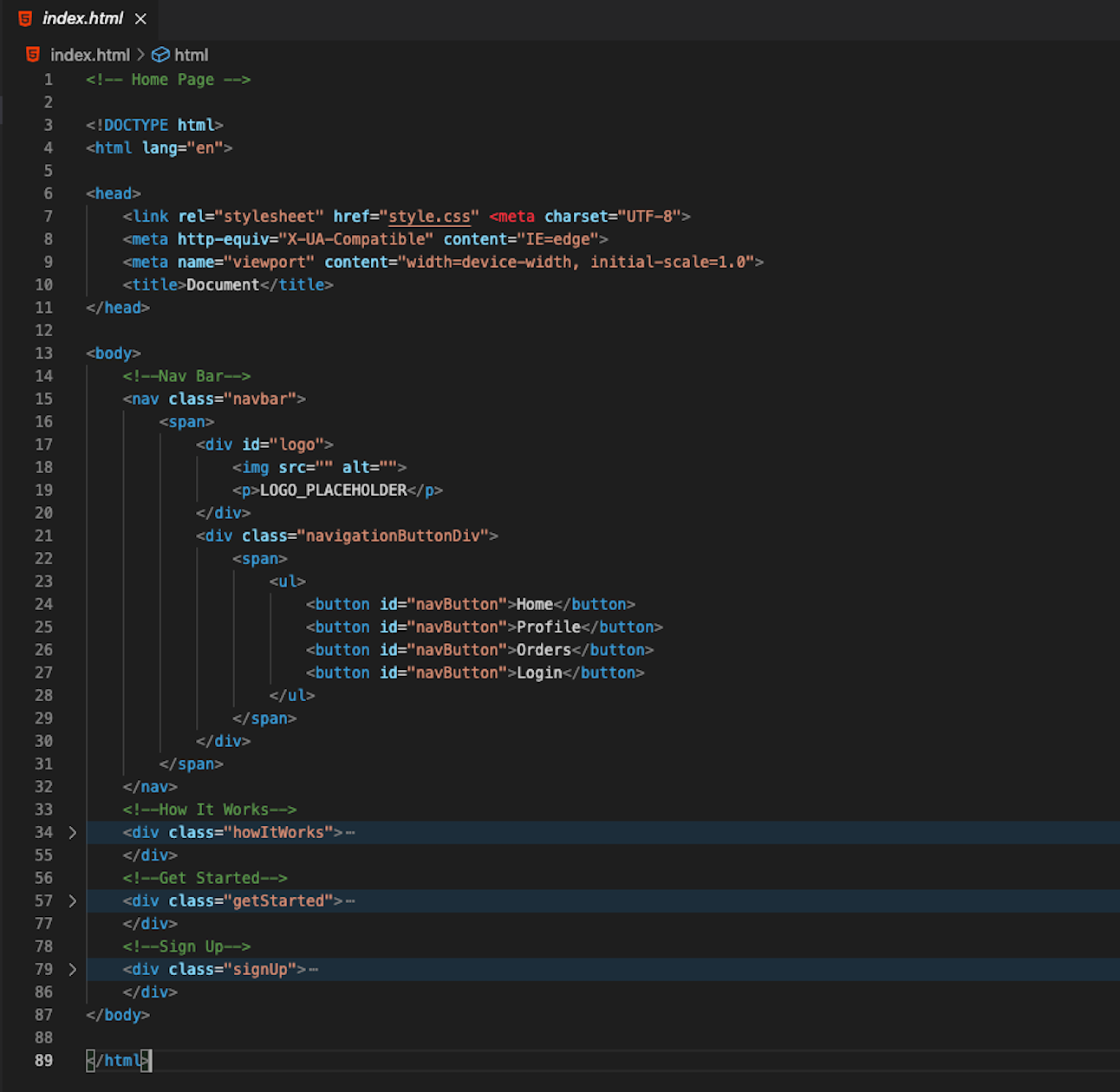Click the HTML5 file icon in the breadcrumb bar
1120x1092 pixels.
click(32, 55)
